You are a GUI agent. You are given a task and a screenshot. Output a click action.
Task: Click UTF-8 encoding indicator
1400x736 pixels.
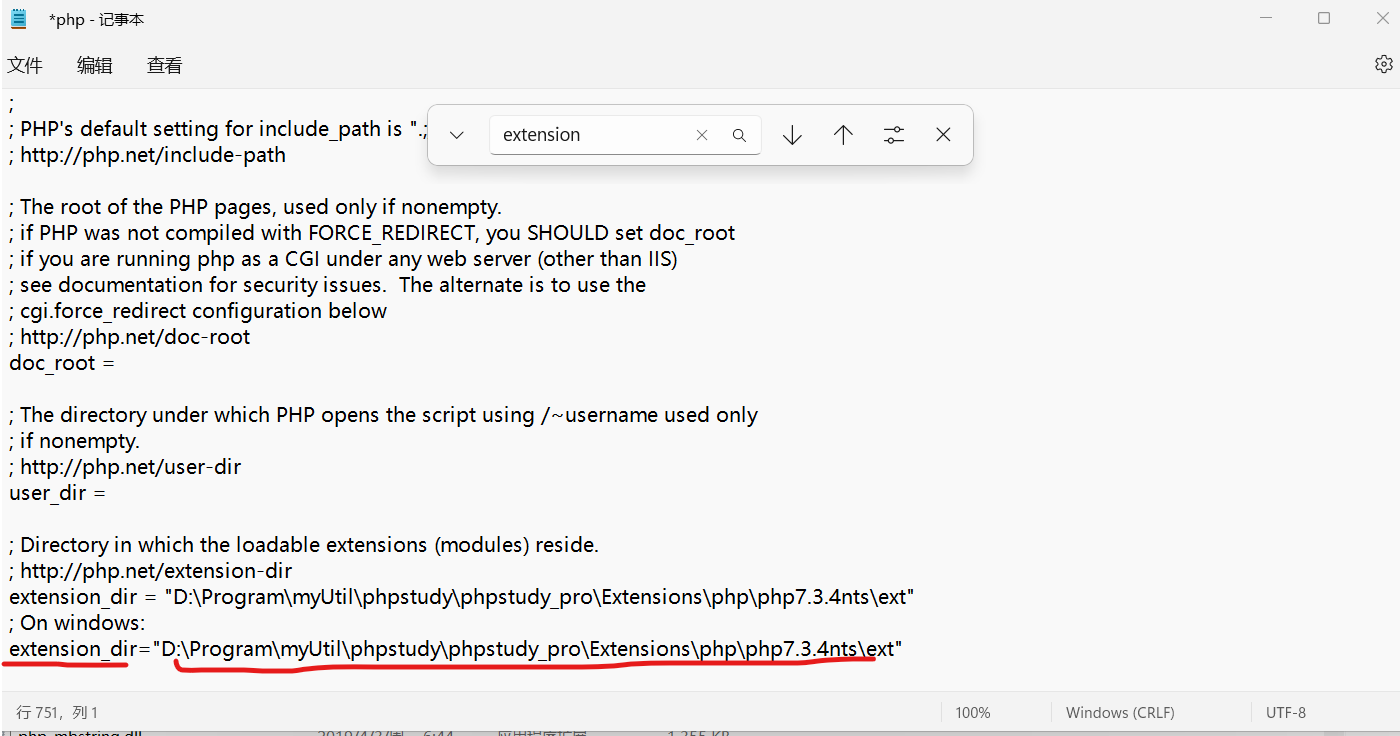point(1286,713)
